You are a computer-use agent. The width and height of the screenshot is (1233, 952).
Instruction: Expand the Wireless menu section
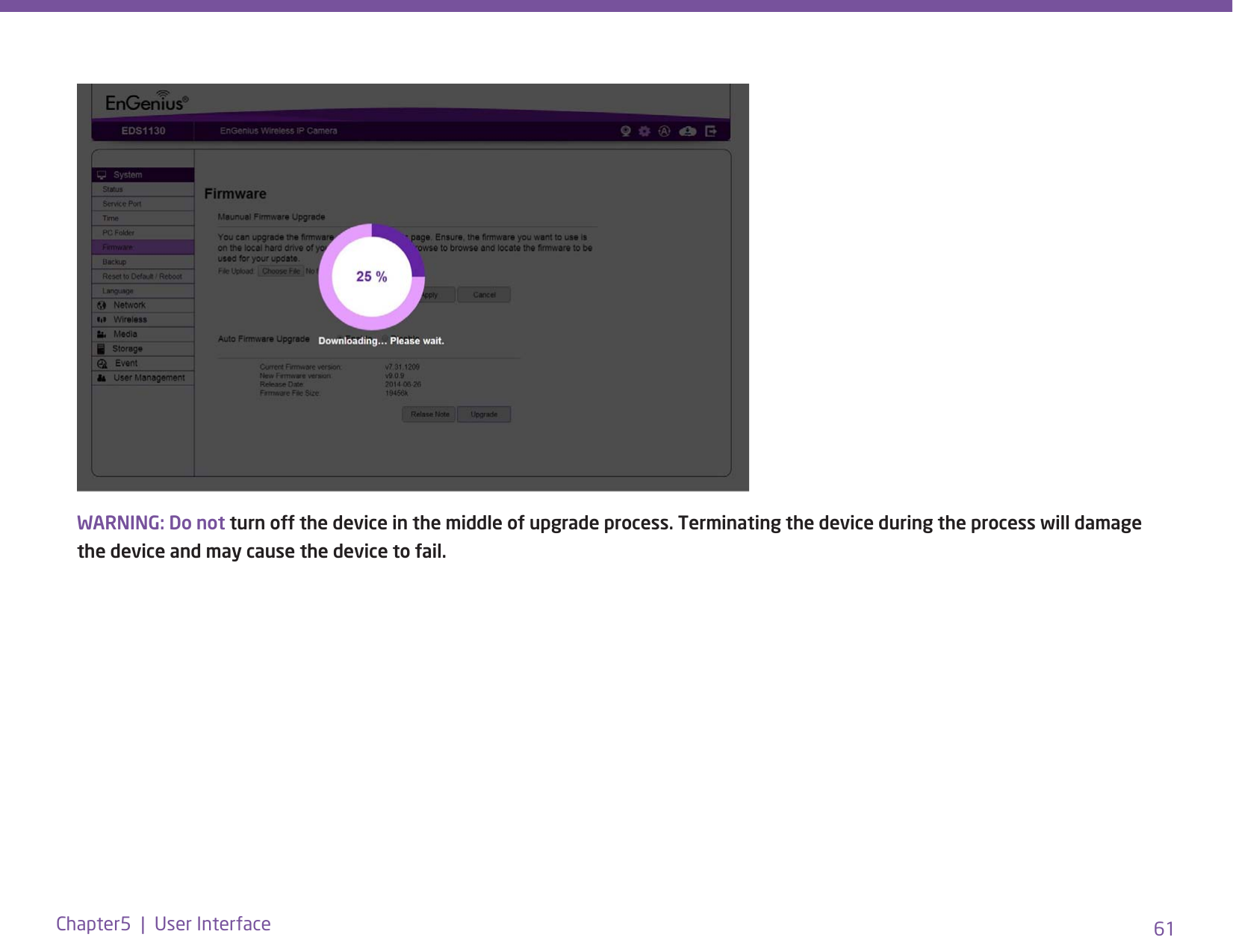tap(143, 320)
